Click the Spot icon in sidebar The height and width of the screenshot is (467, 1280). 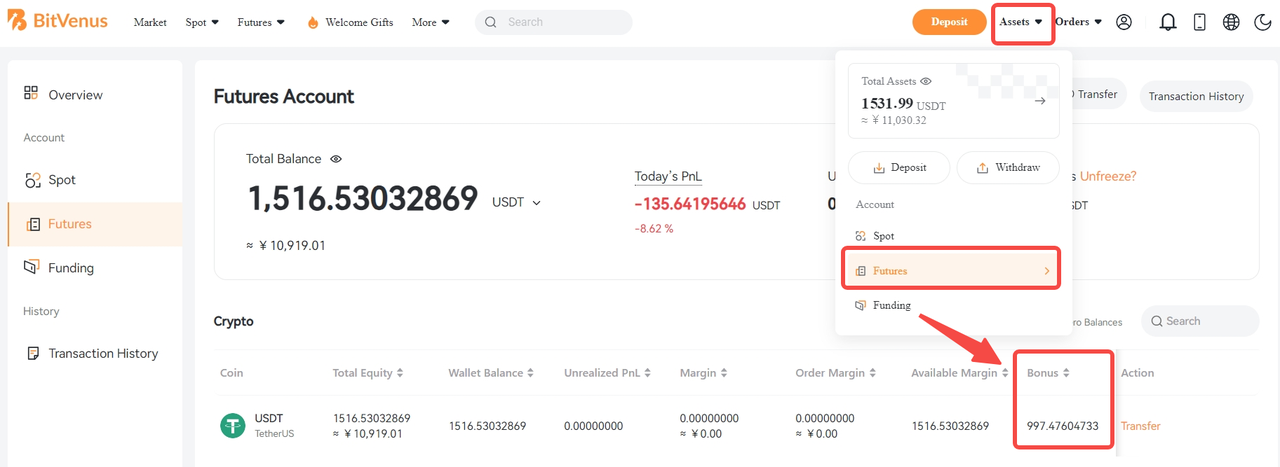(31, 180)
